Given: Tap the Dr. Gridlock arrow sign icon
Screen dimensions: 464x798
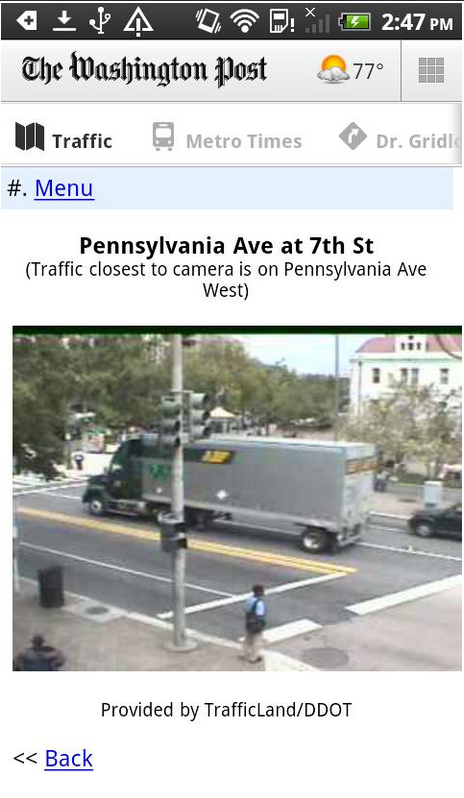Looking at the screenshot, I should [353, 136].
